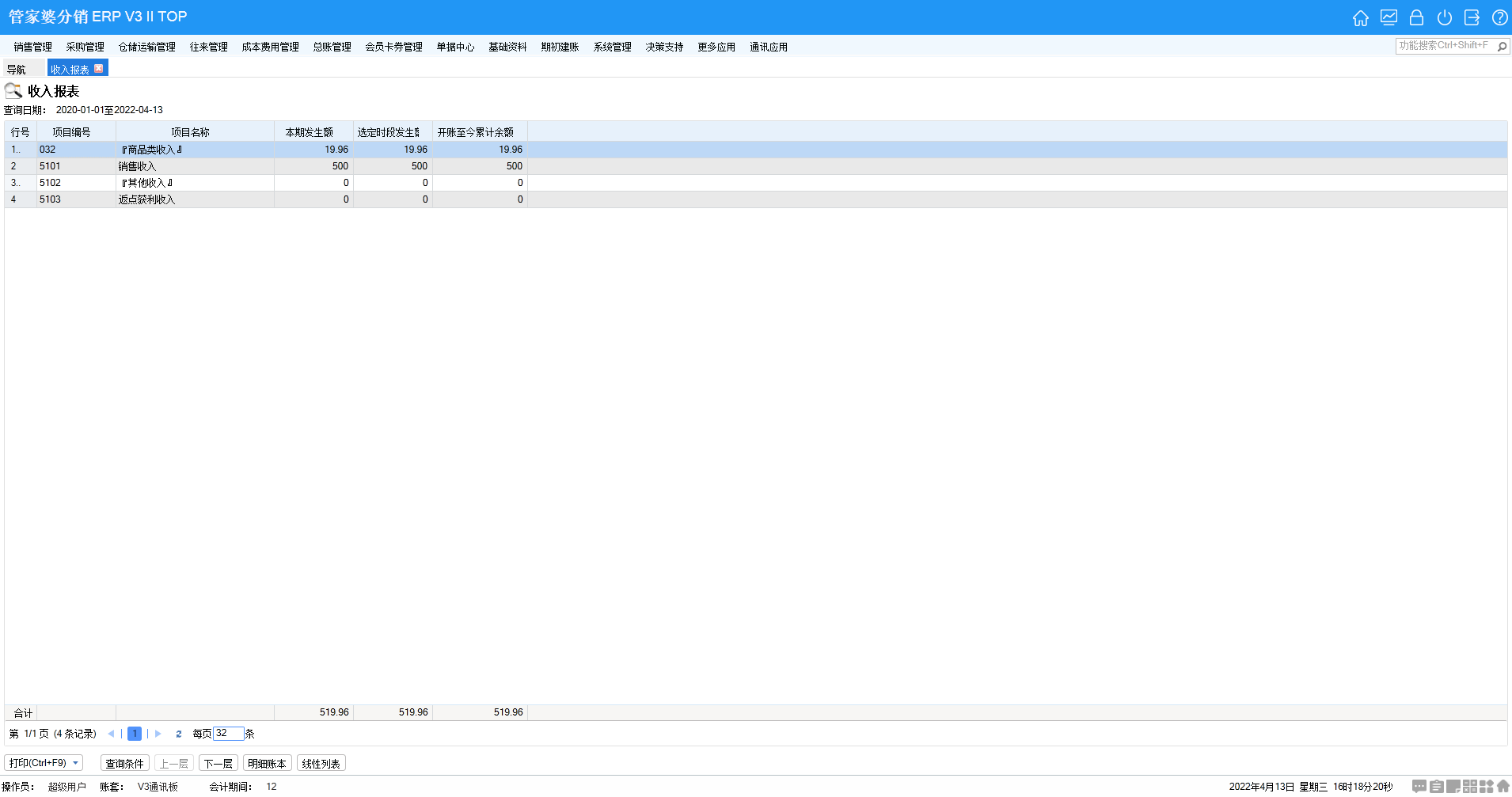The width and height of the screenshot is (1512, 797).
Task: Click page number 1 in pager
Action: pyautogui.click(x=135, y=734)
